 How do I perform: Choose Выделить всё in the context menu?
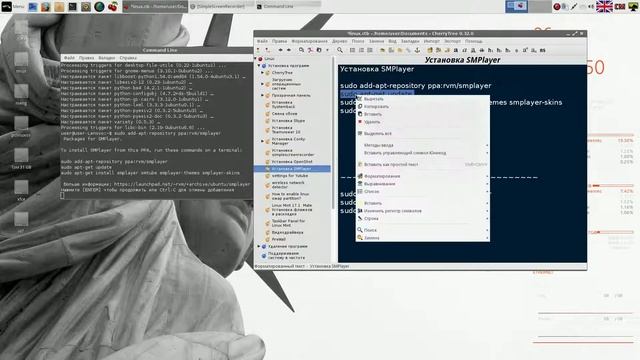422,133
